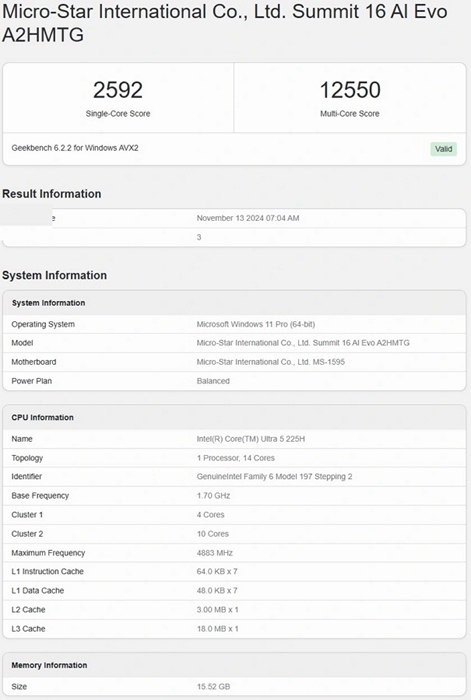Click the memory Size label

coord(19,687)
